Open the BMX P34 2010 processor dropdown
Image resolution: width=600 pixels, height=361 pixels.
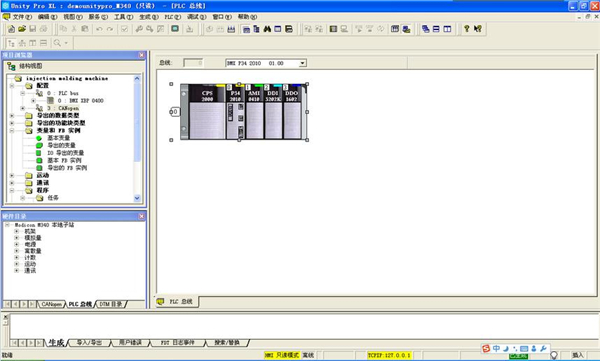[303, 63]
